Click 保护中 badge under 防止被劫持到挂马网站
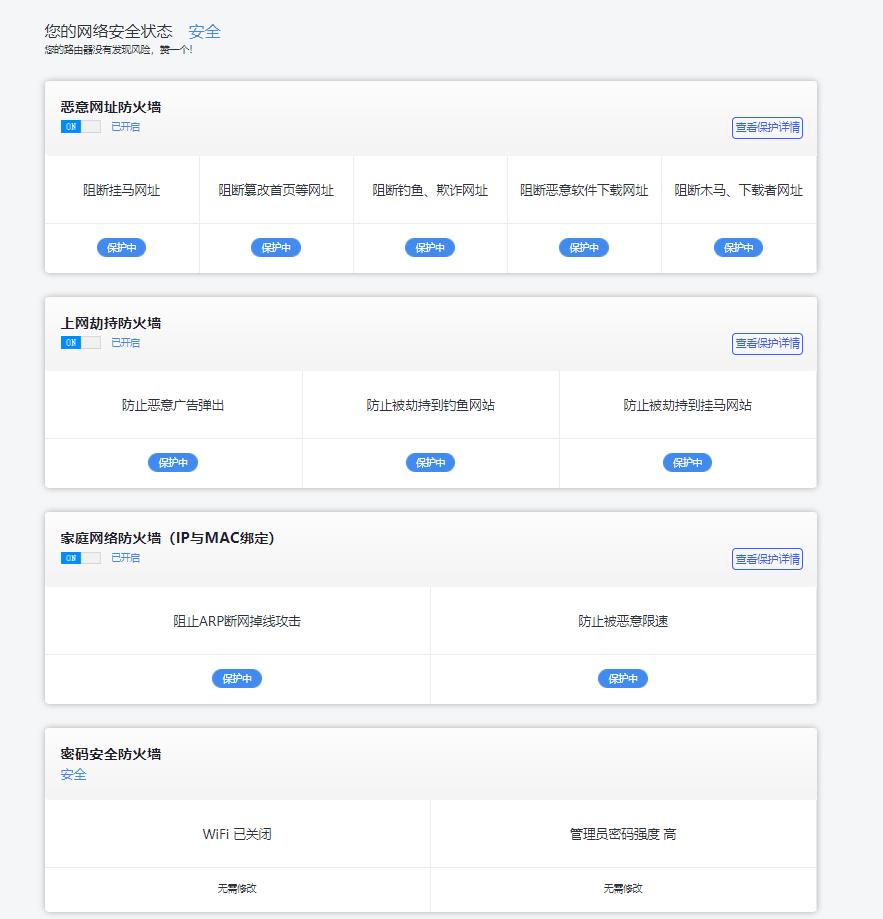Viewport: 883px width, 919px height. coord(687,462)
